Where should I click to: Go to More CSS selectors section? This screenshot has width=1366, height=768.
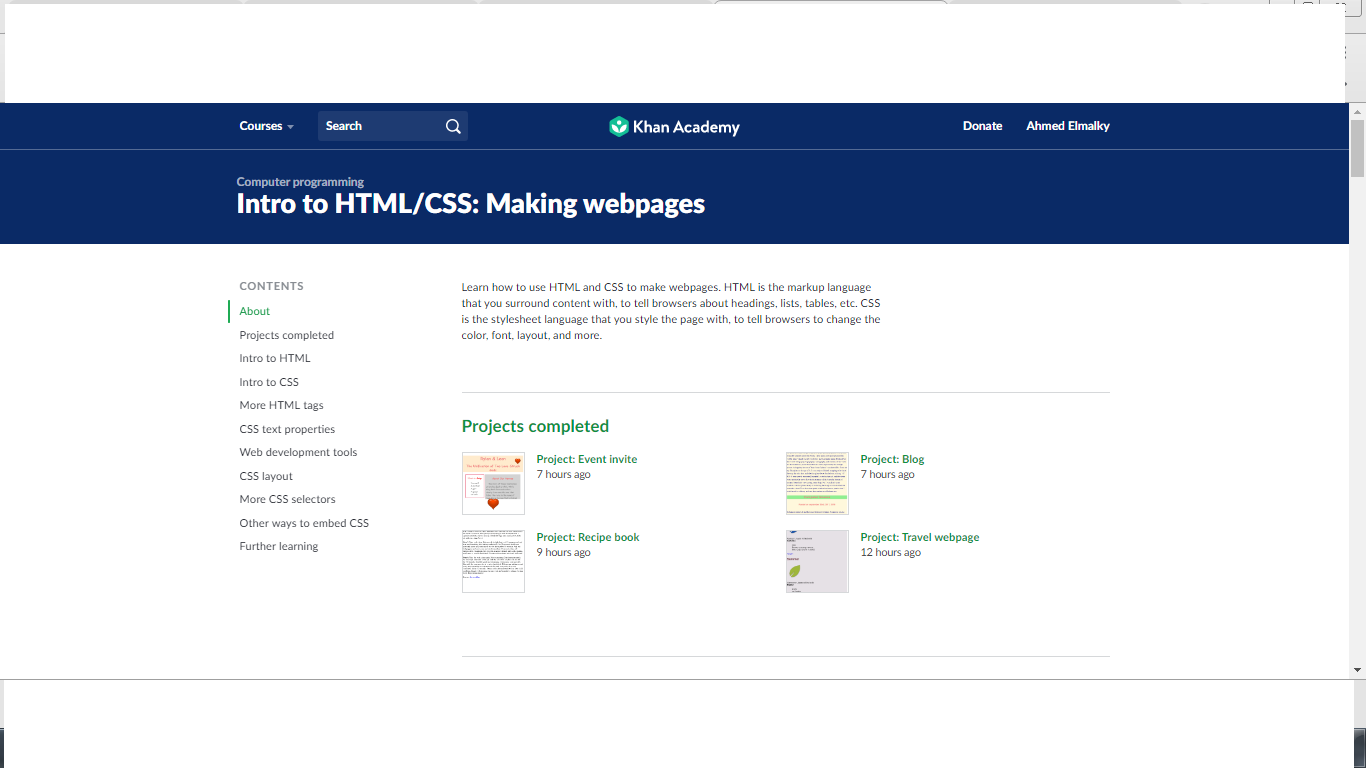287,499
